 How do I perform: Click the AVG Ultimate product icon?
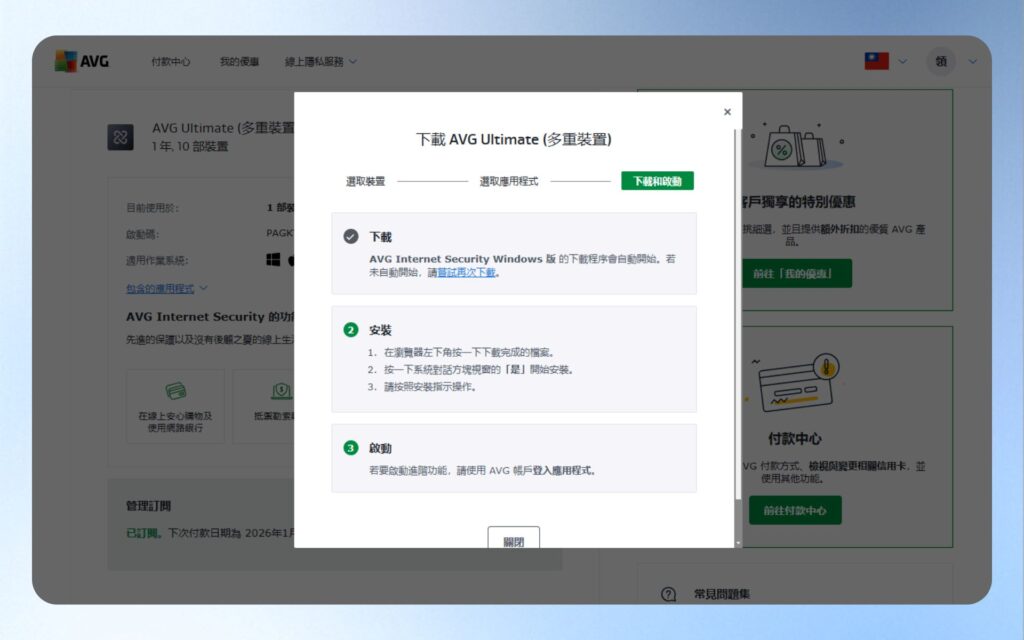click(x=120, y=137)
